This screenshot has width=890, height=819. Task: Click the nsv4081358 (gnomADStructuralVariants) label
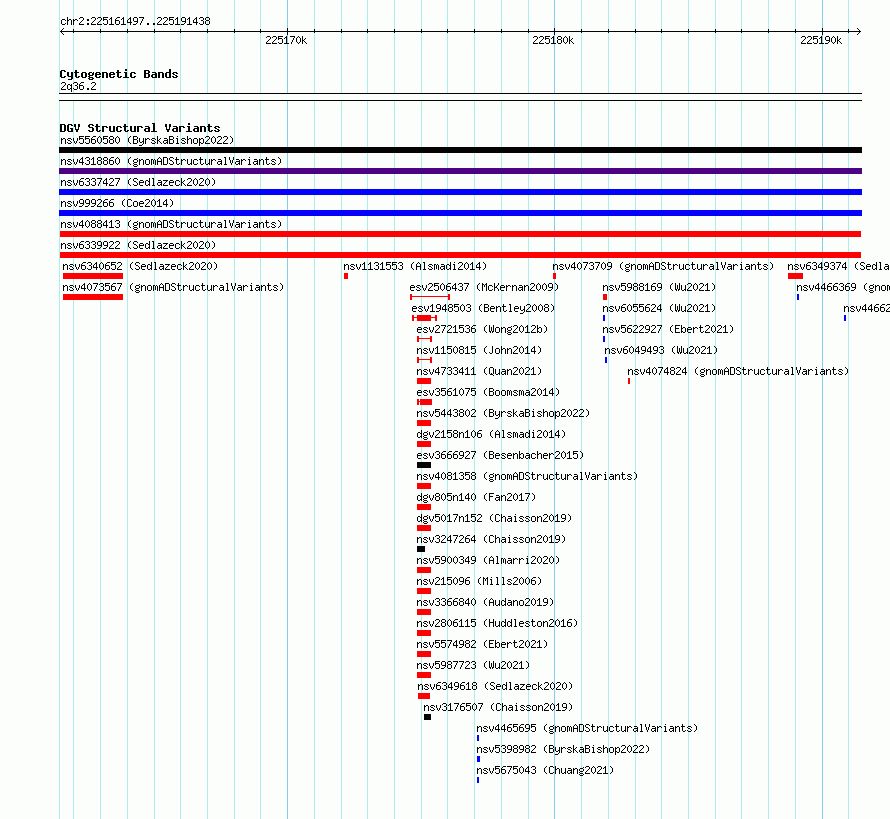[527, 476]
